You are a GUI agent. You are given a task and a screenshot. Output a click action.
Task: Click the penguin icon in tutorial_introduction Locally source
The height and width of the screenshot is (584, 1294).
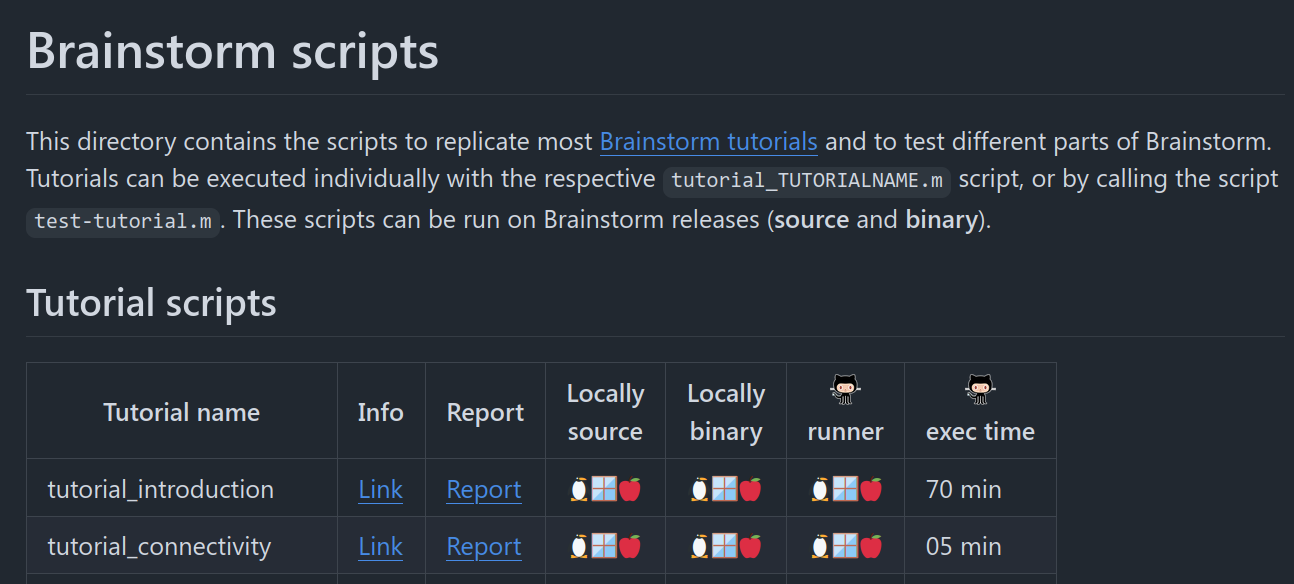coord(579,490)
